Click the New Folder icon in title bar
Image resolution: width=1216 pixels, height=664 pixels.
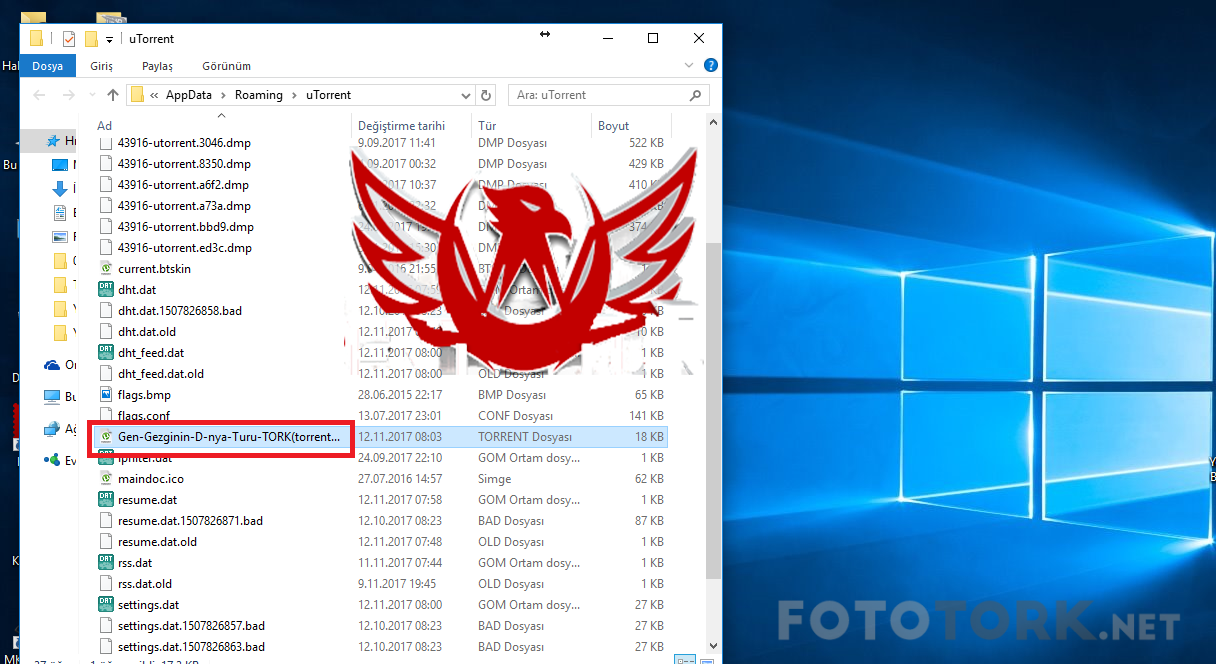click(x=91, y=39)
